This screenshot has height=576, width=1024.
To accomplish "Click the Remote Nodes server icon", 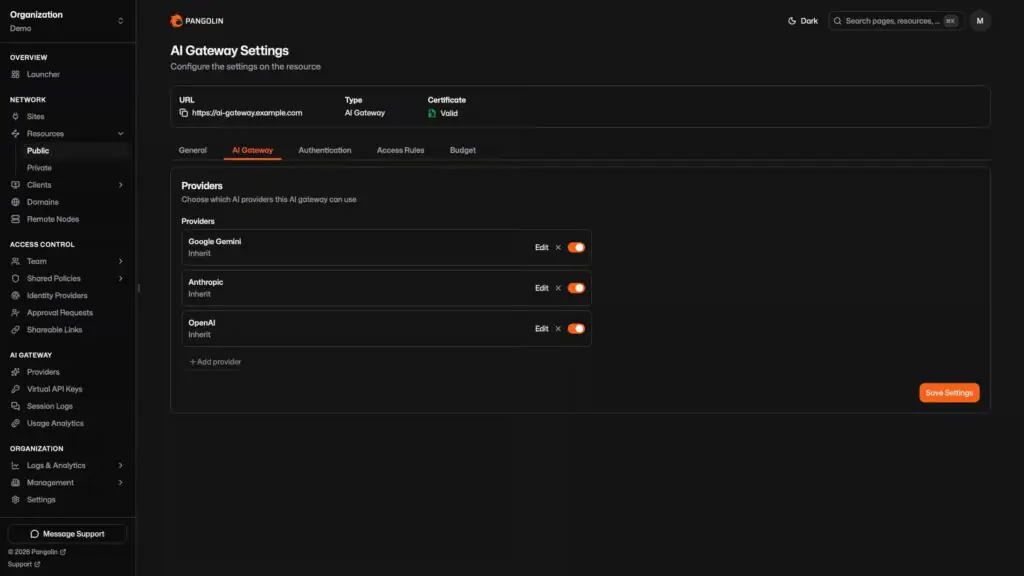I will tap(16, 219).
